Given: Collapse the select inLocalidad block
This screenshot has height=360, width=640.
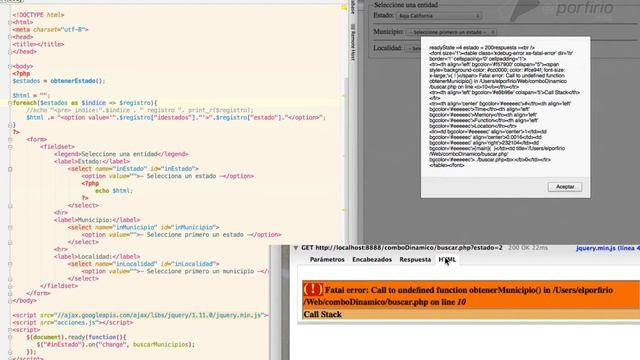Looking at the screenshot, I should (x=10, y=264).
